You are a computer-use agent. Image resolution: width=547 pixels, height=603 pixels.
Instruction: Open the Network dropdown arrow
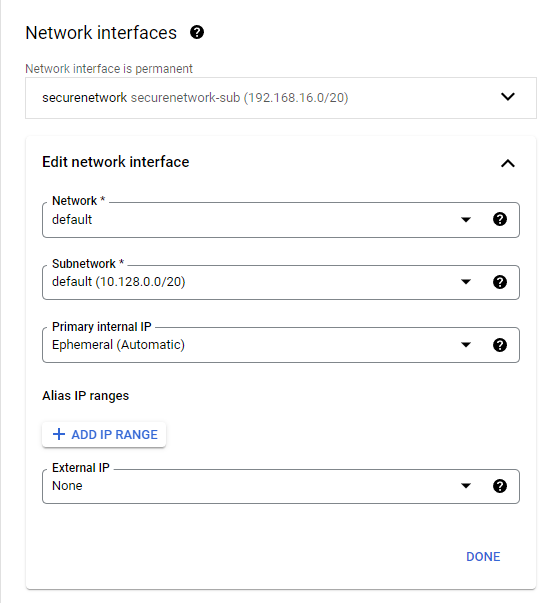click(x=466, y=220)
